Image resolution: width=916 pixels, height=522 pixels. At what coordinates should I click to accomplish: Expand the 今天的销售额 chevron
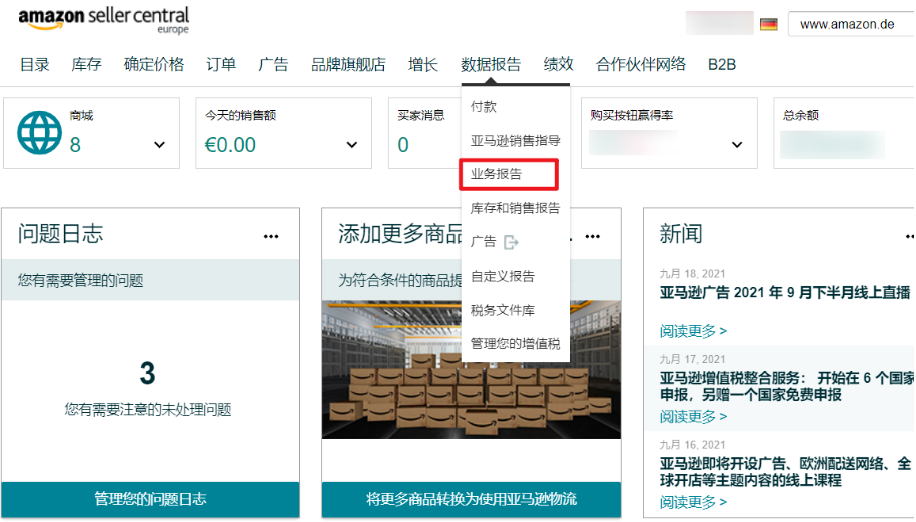tap(352, 145)
